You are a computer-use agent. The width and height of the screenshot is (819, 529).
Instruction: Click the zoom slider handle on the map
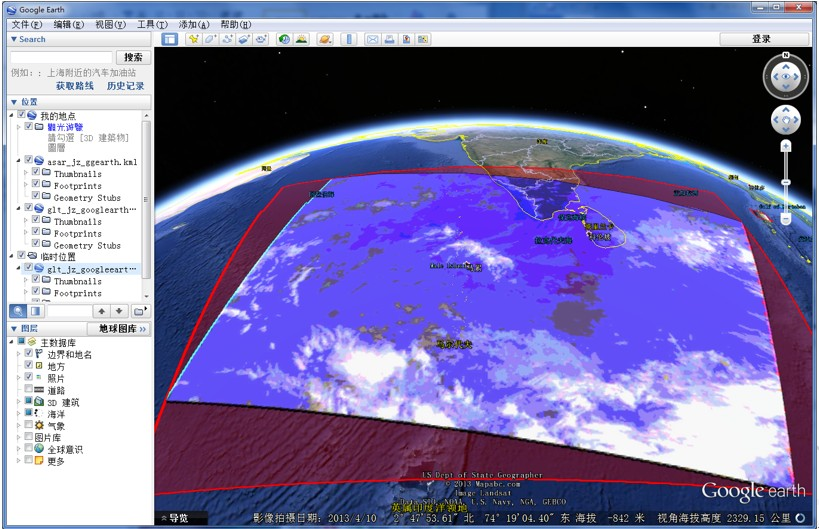click(786, 182)
